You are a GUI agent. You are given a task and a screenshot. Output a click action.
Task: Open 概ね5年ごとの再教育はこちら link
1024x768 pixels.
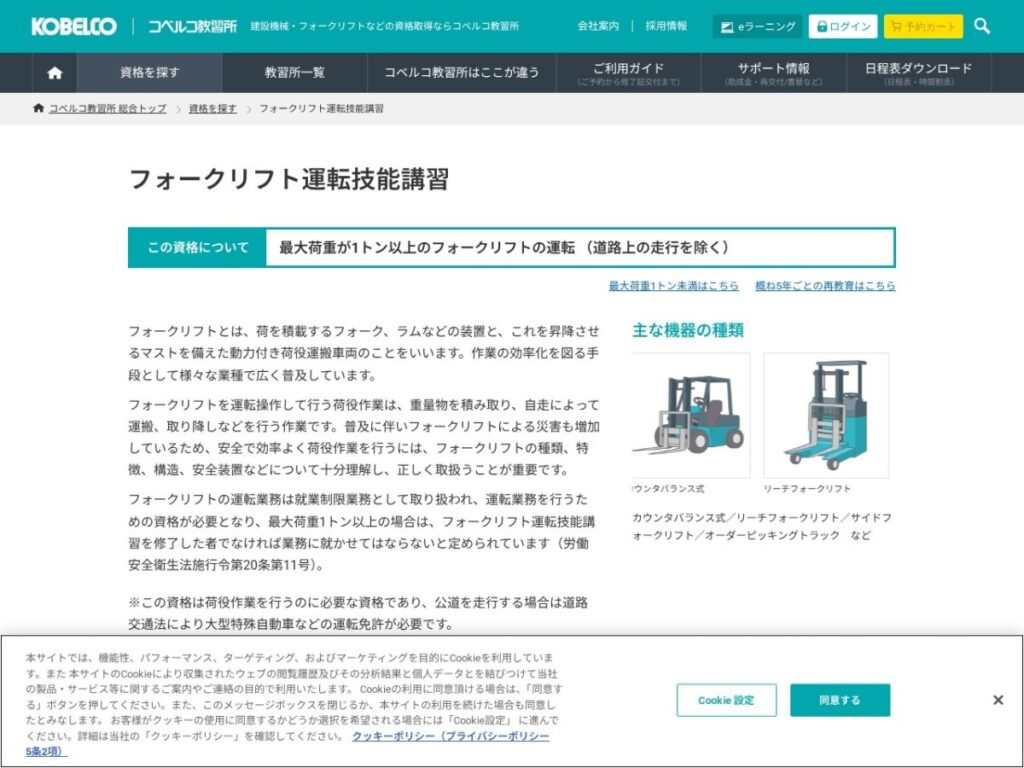coord(825,285)
